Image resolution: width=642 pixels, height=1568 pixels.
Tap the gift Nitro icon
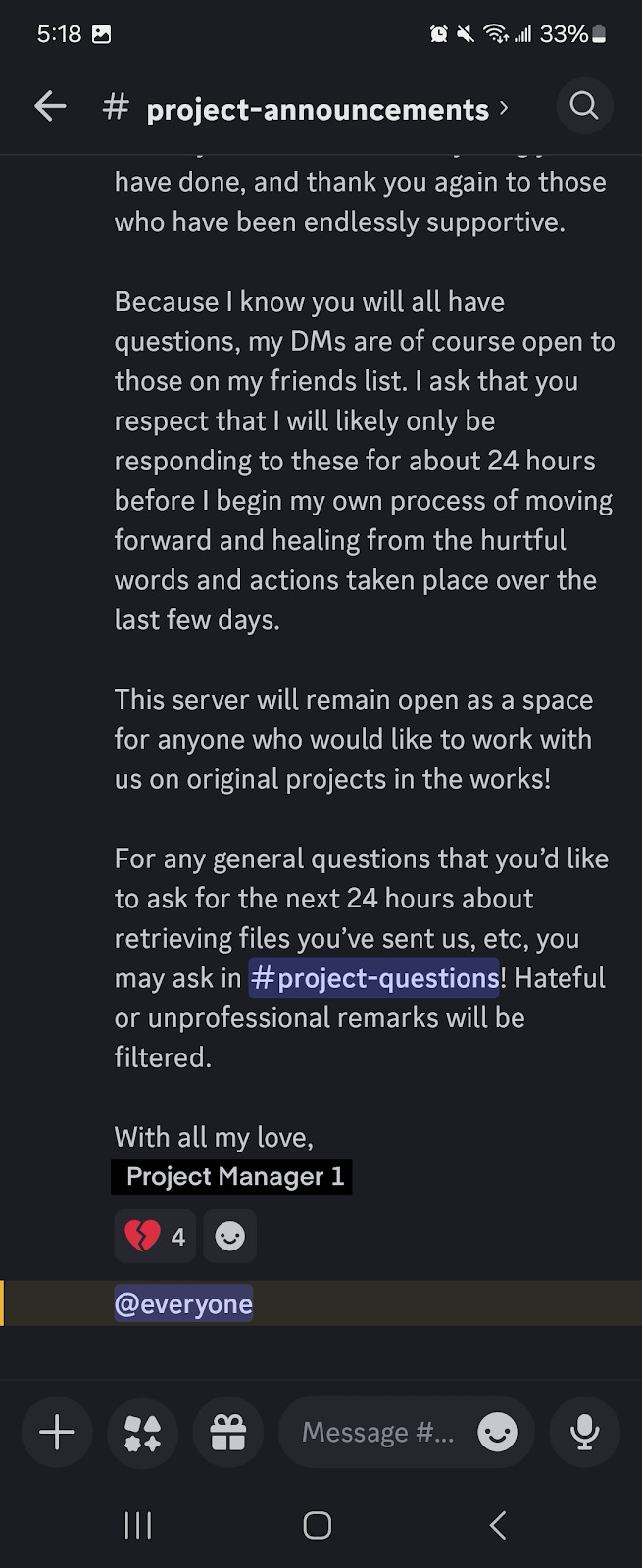tap(228, 1433)
